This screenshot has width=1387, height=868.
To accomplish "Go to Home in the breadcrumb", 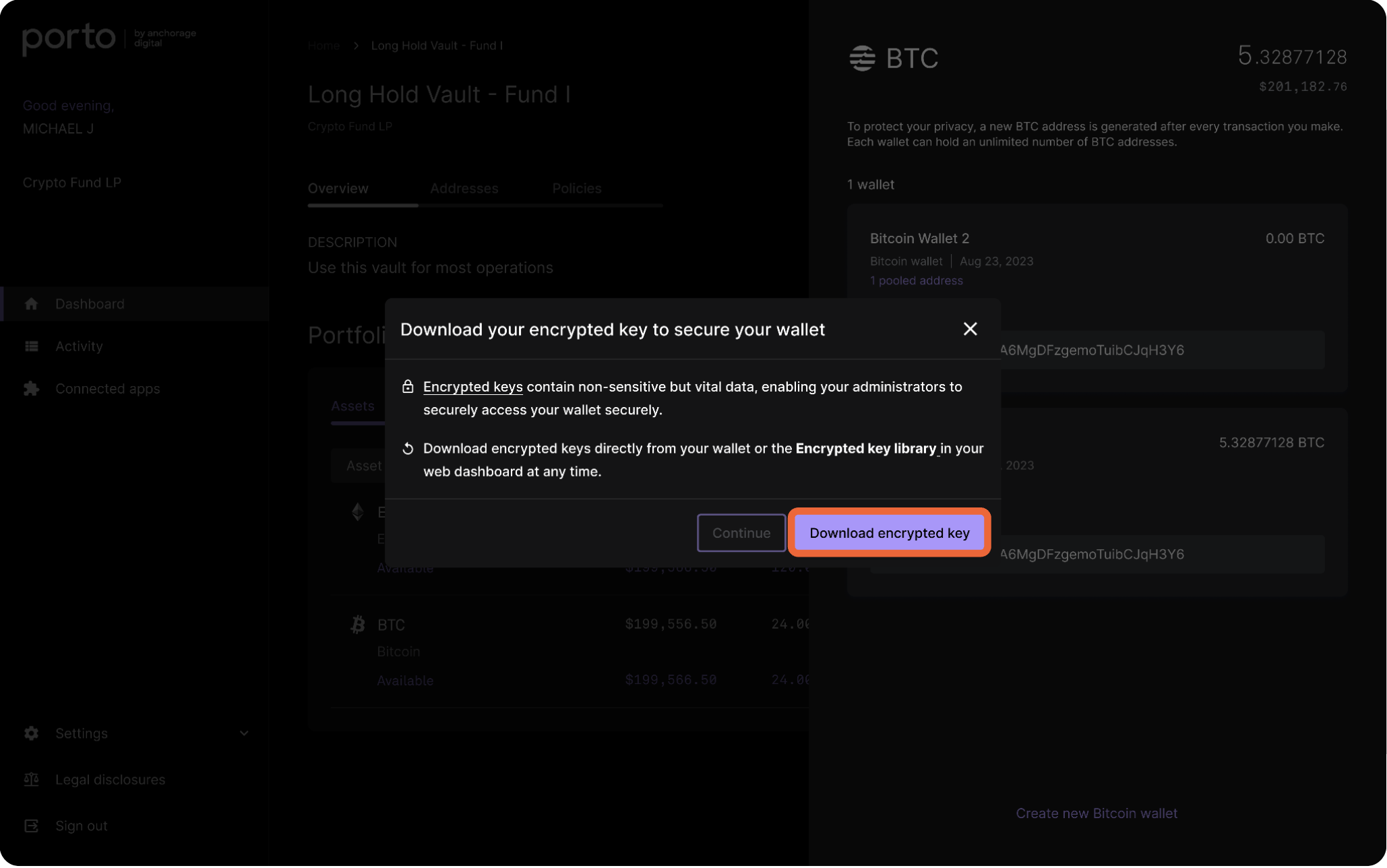I will tap(323, 46).
